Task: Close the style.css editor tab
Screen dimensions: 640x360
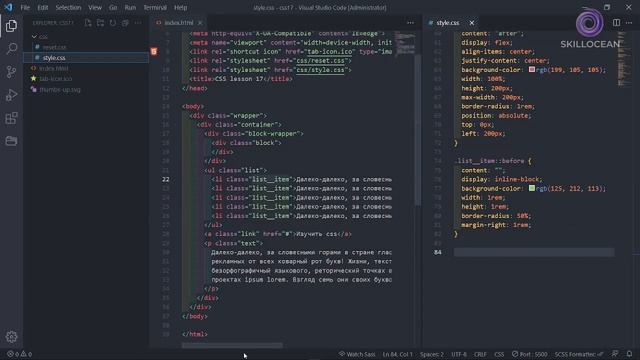Action: pyautogui.click(x=472, y=23)
